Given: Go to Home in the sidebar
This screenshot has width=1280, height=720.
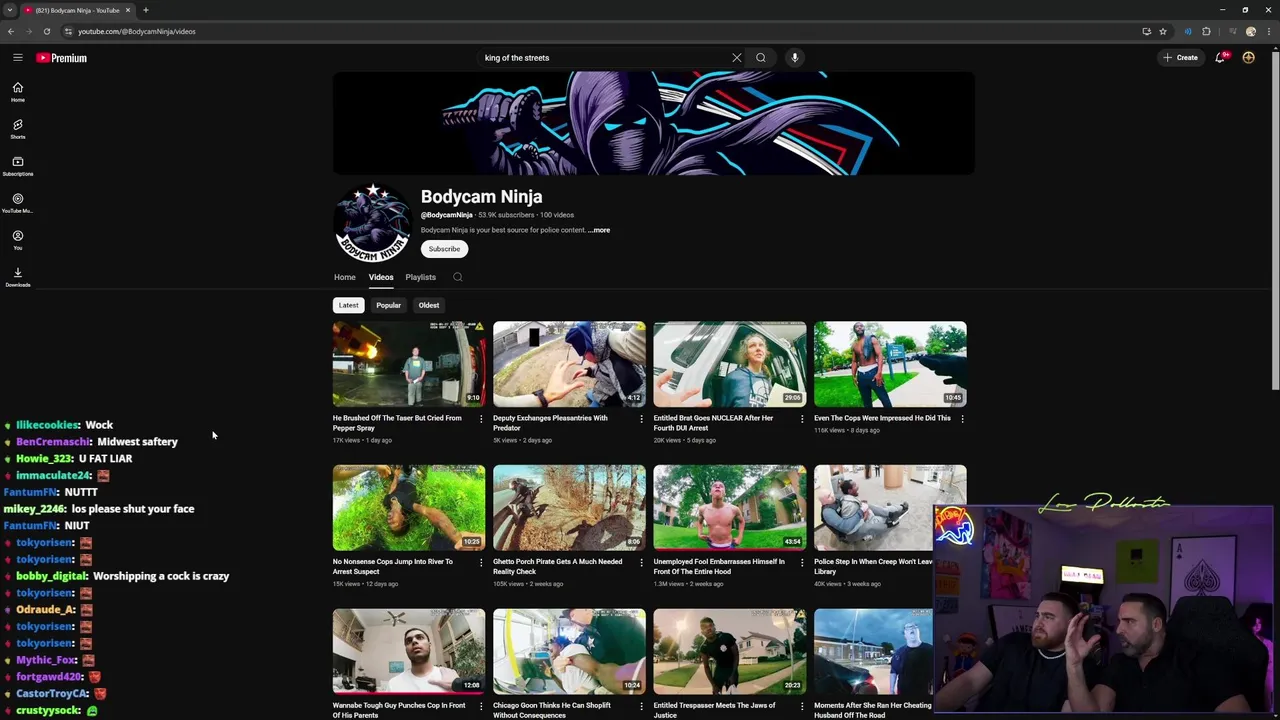Looking at the screenshot, I should 18,92.
